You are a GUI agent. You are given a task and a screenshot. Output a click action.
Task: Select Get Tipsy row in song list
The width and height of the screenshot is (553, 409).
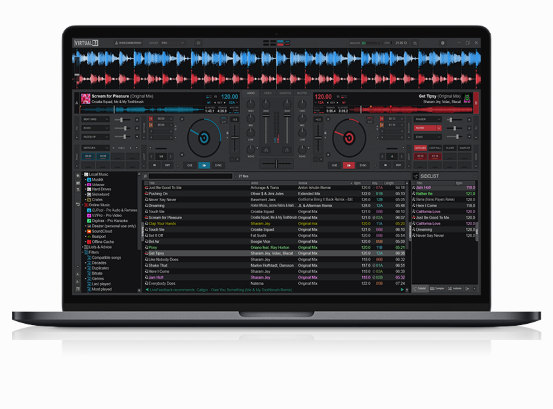point(275,253)
